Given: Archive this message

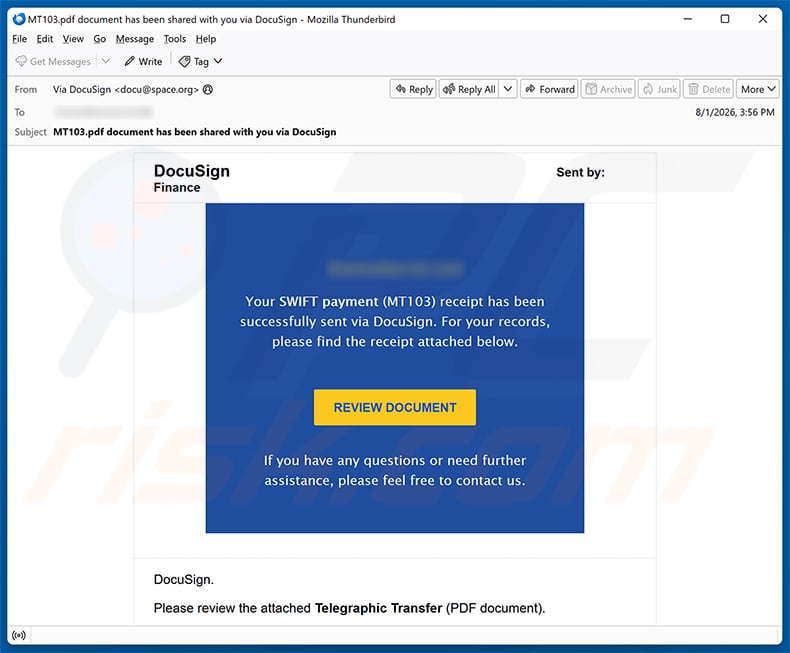Looking at the screenshot, I should 609,89.
